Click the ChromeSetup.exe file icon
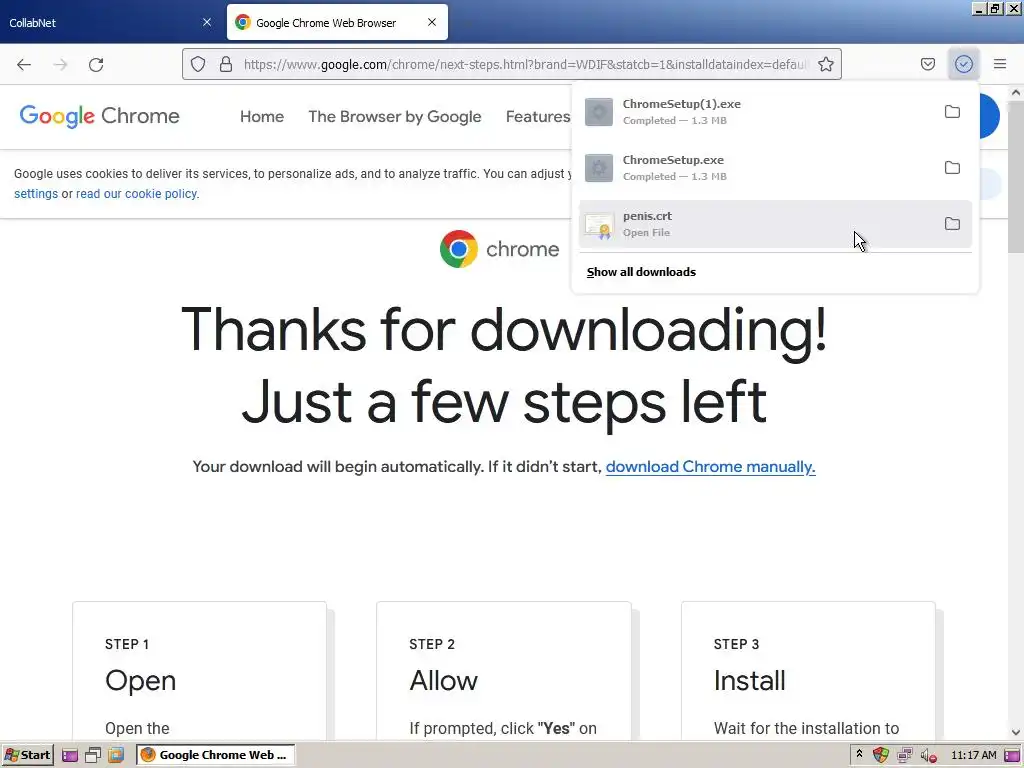This screenshot has height=768, width=1024. tap(599, 168)
